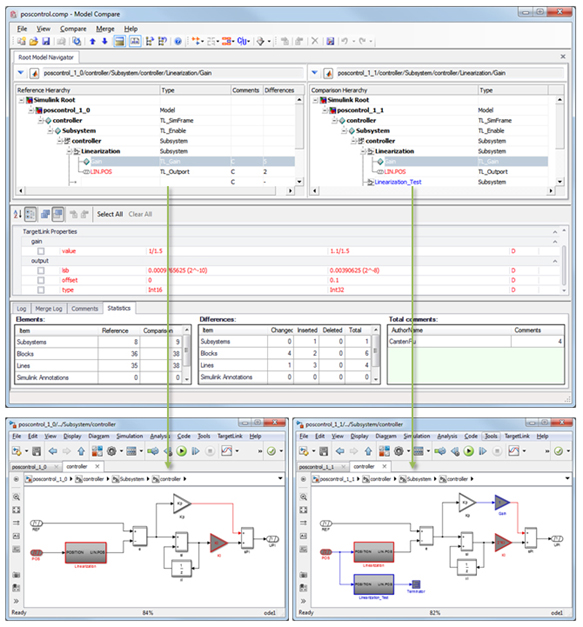Switch to the Comments tab

coord(85,309)
